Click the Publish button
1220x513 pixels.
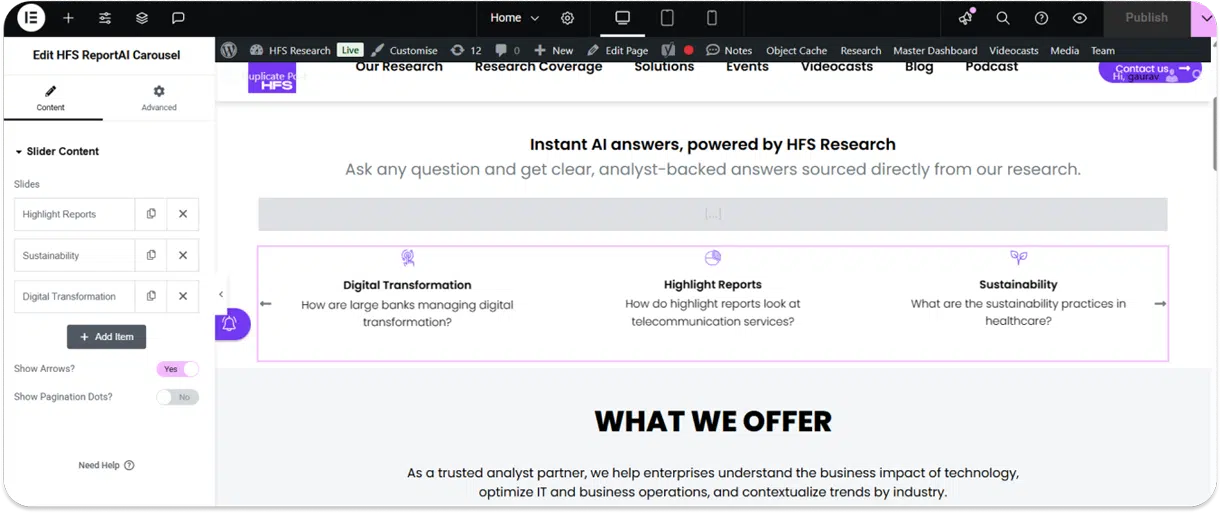1146,18
